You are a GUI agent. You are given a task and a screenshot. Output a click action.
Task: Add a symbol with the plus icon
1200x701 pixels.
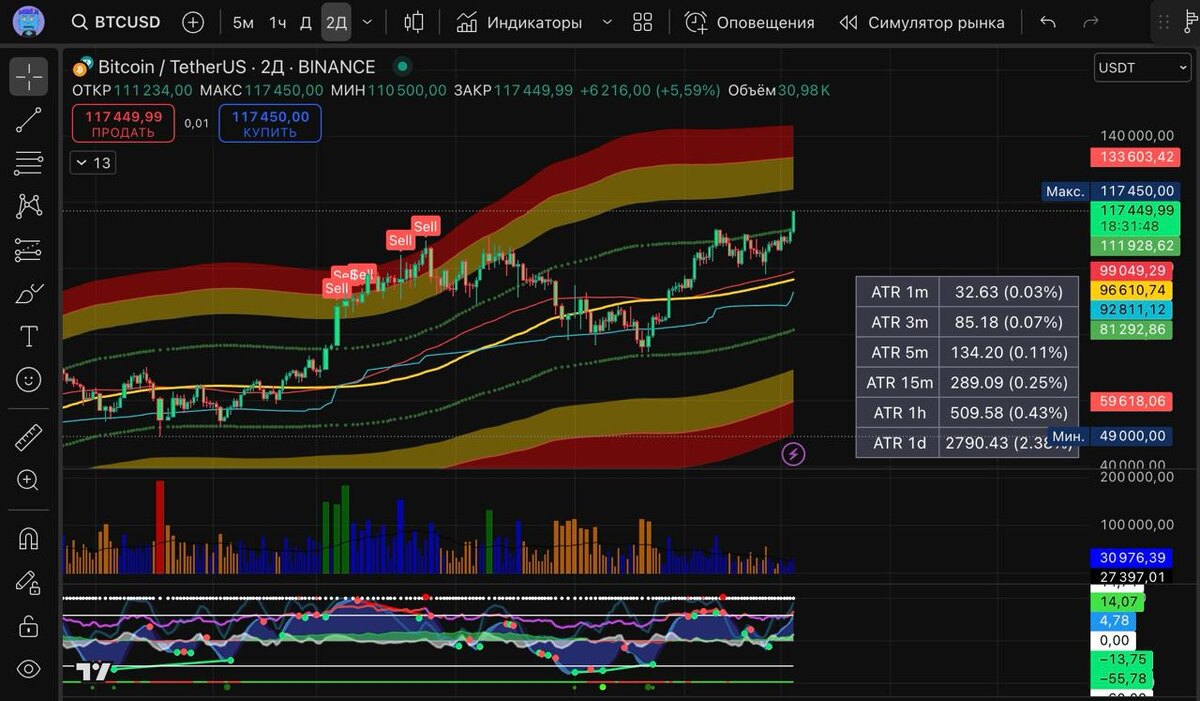(x=193, y=22)
